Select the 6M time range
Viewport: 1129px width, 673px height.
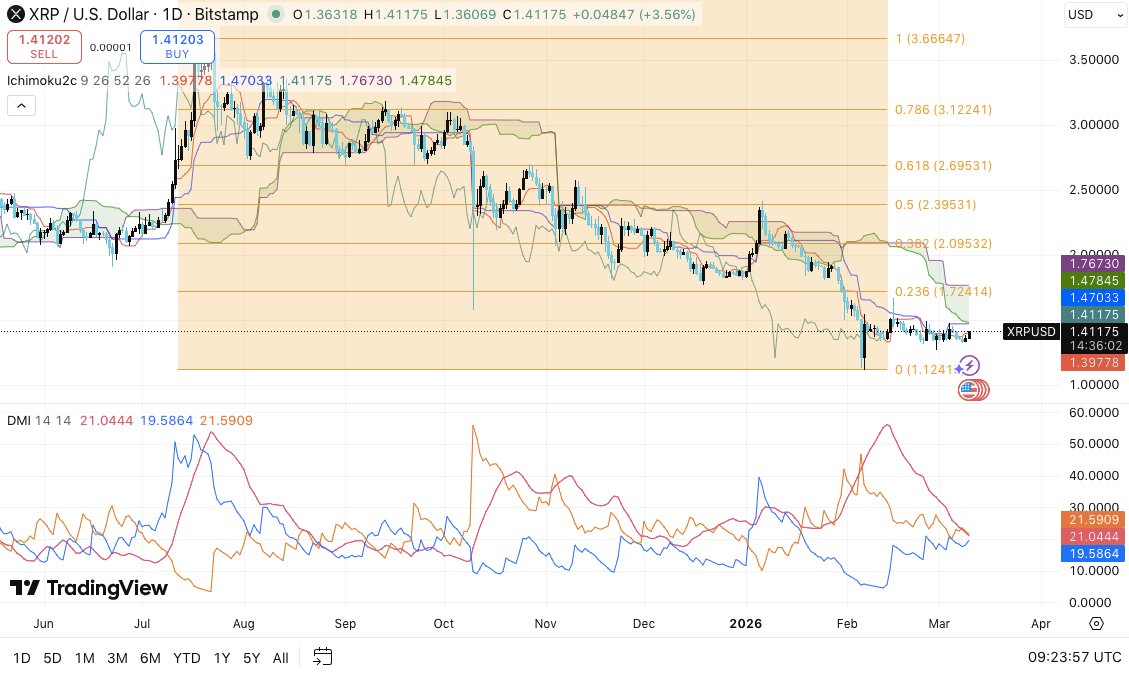150,658
